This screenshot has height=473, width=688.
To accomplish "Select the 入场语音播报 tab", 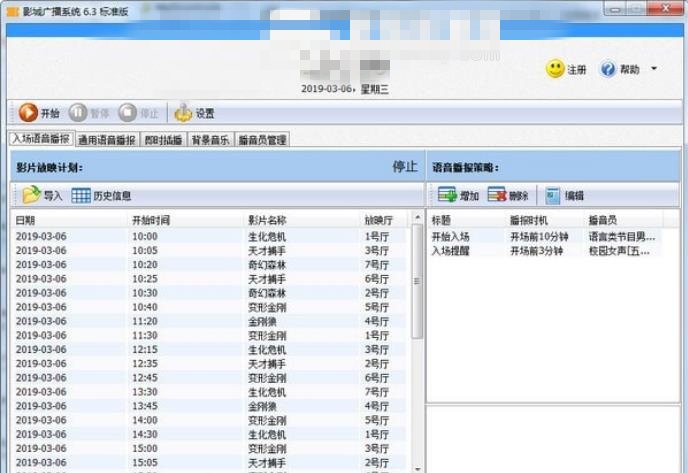I will point(41,139).
